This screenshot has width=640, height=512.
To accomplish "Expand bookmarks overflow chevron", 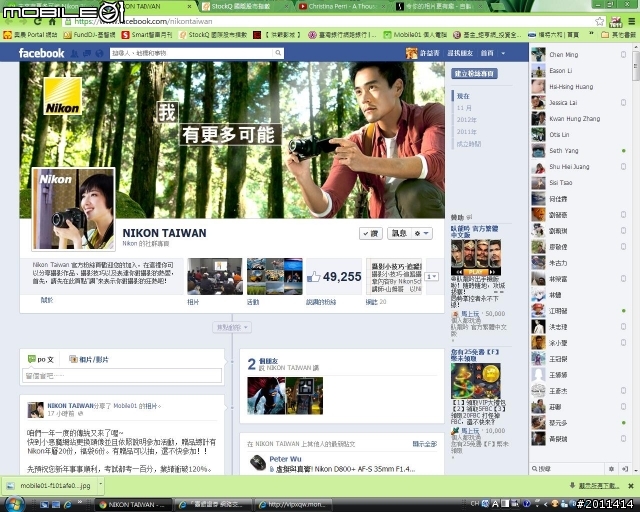I will pos(591,34).
